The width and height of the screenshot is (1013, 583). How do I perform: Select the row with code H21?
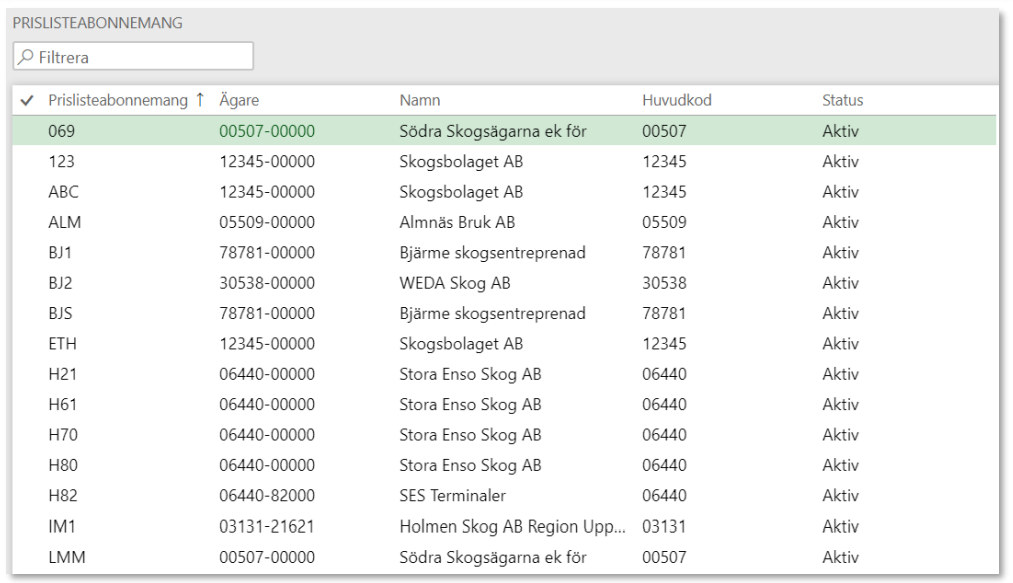(504, 374)
